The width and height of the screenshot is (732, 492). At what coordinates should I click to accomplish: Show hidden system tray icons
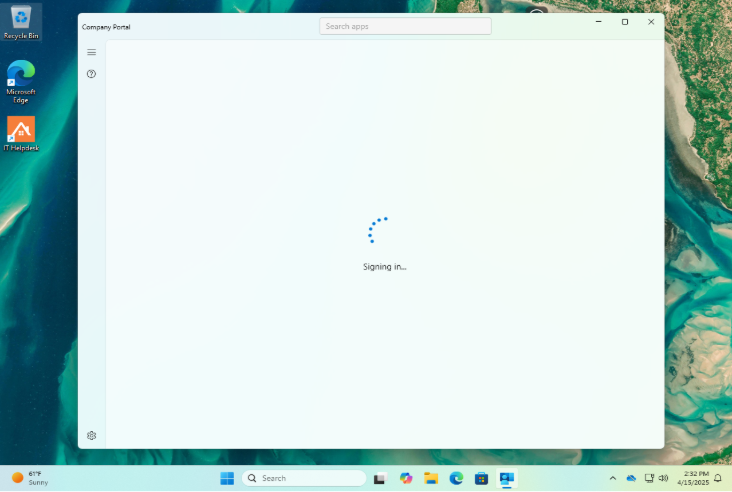(612, 478)
